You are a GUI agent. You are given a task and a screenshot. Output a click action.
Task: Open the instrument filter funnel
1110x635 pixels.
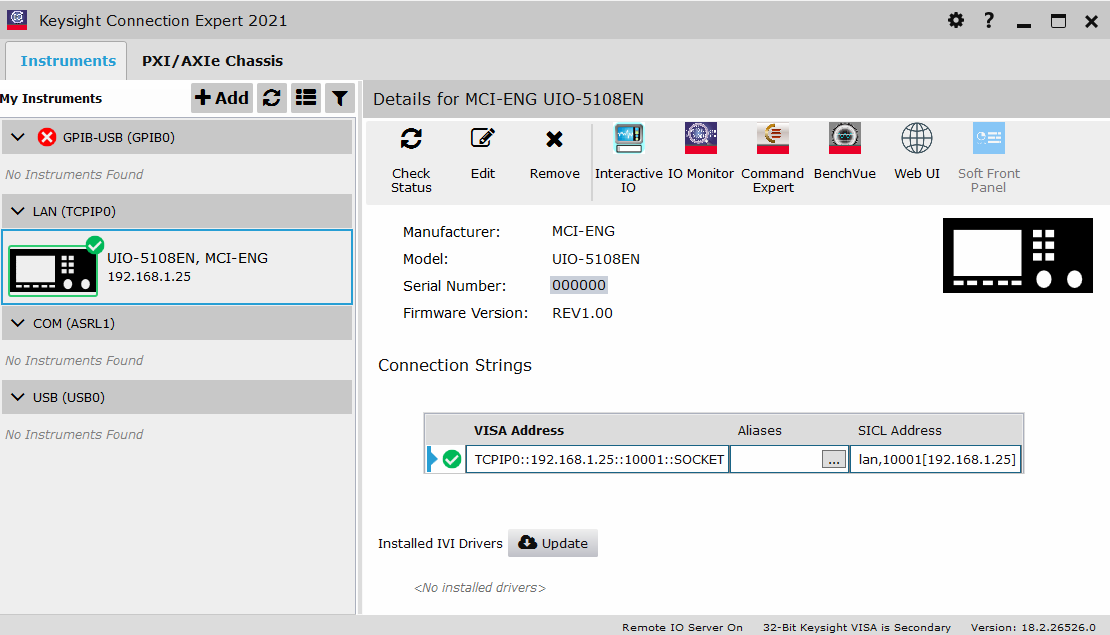(340, 98)
